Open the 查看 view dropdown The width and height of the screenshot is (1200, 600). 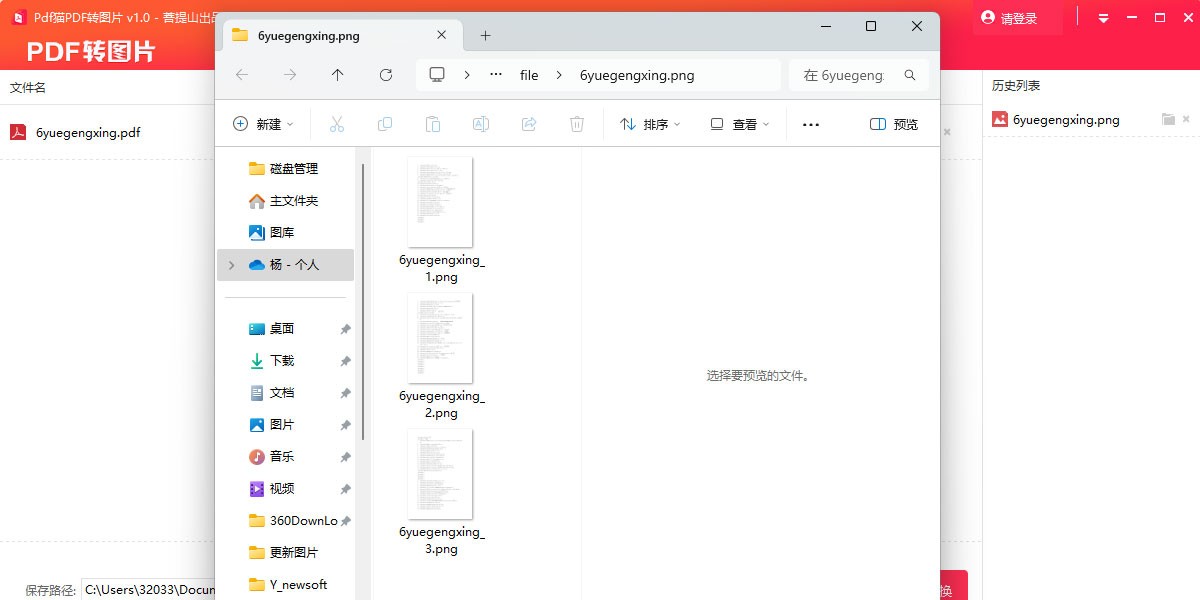click(x=740, y=124)
